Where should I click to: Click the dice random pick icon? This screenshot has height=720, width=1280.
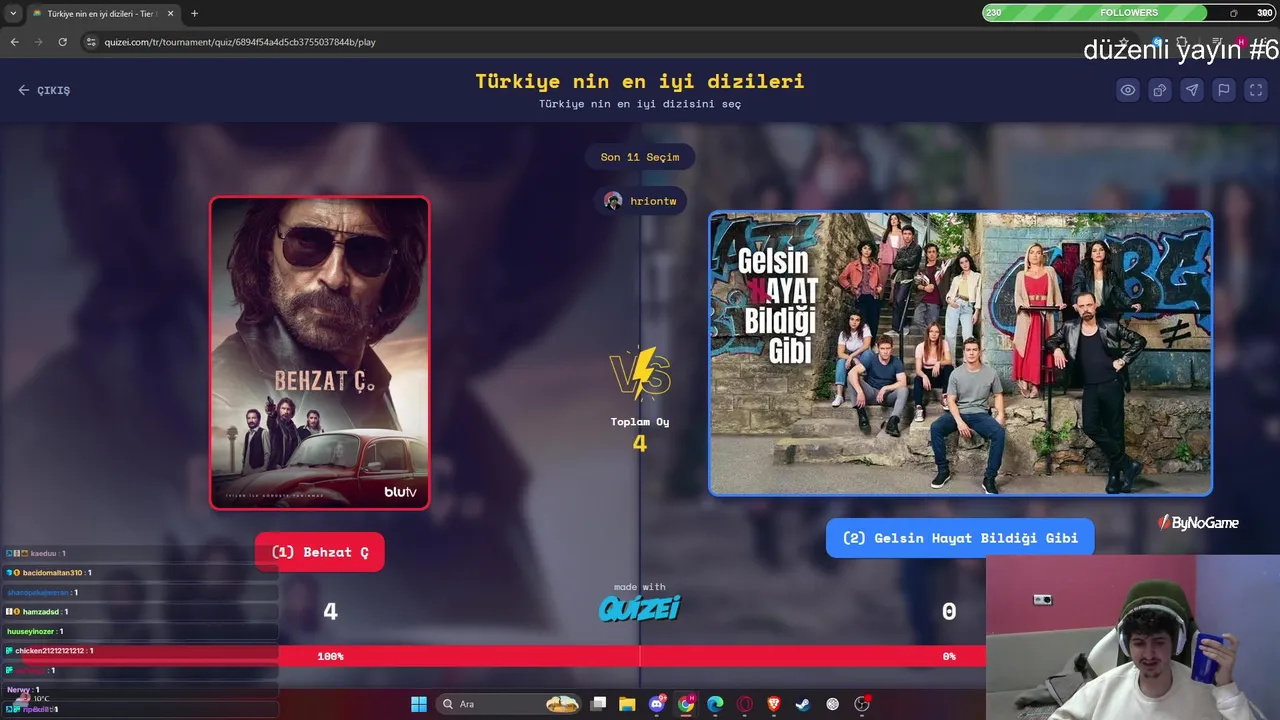(x=1160, y=90)
